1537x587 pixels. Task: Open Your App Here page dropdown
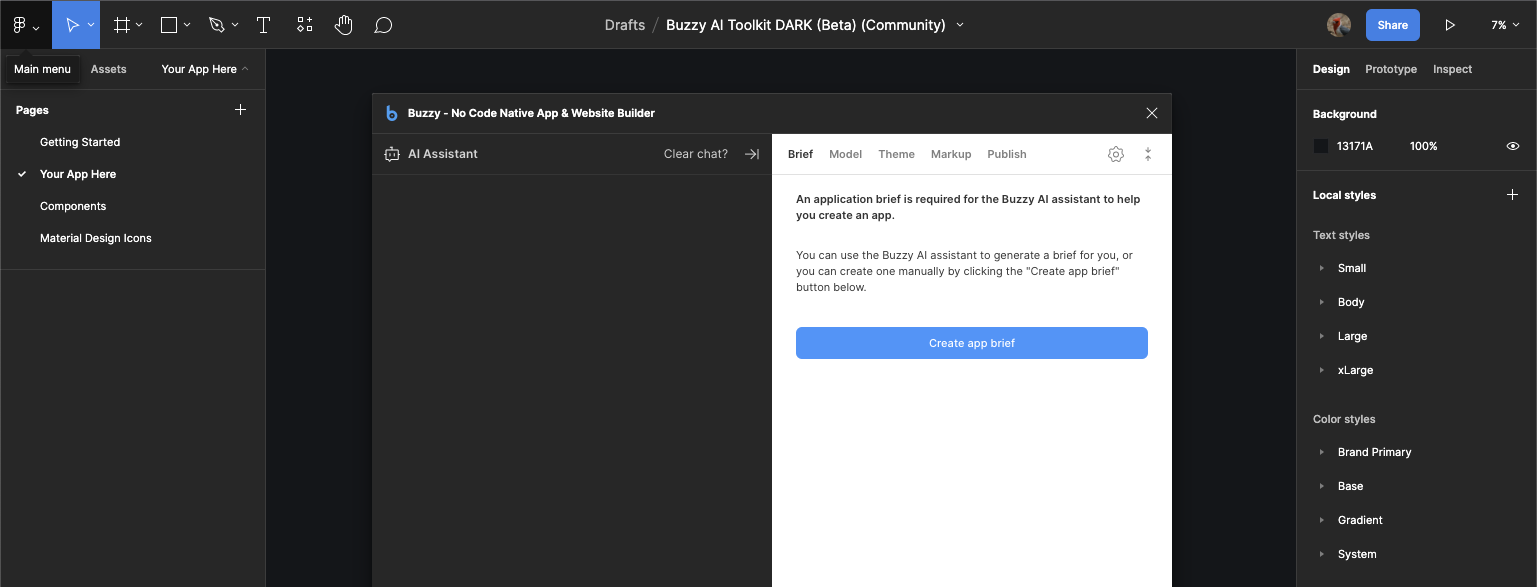click(205, 69)
